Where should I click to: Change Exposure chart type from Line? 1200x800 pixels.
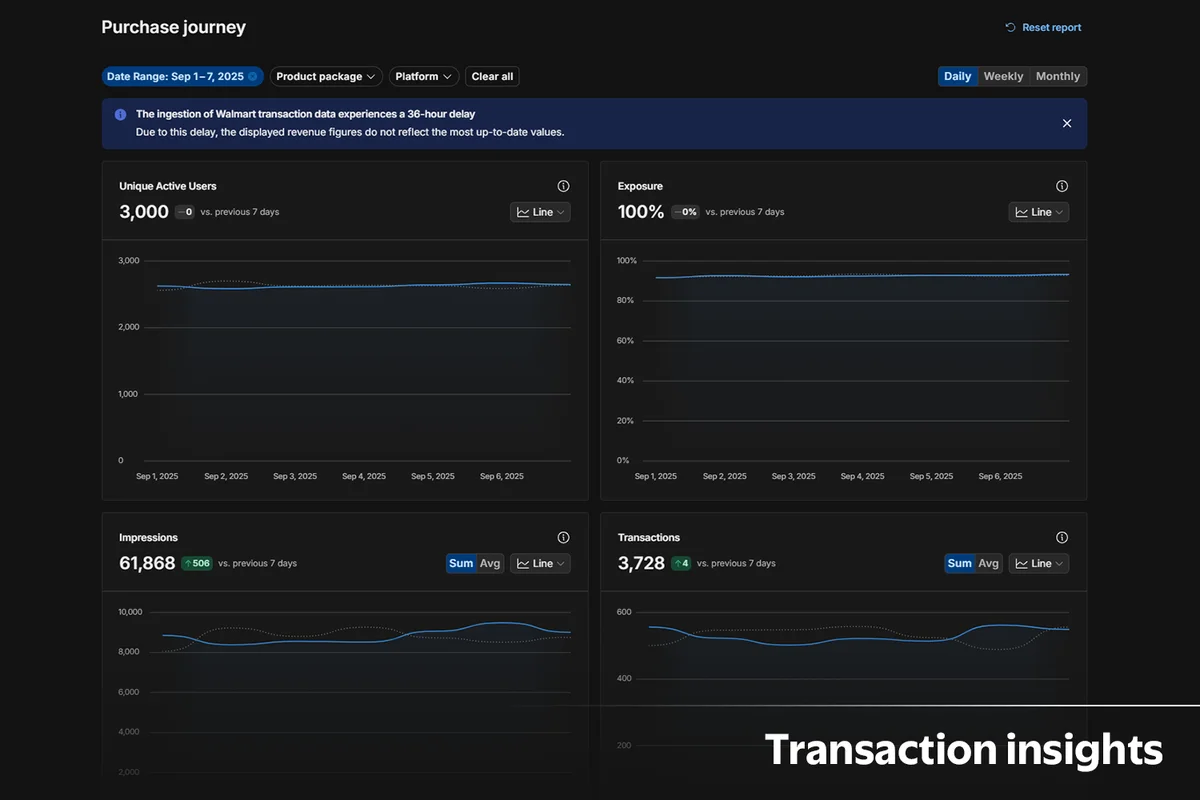click(x=1038, y=212)
